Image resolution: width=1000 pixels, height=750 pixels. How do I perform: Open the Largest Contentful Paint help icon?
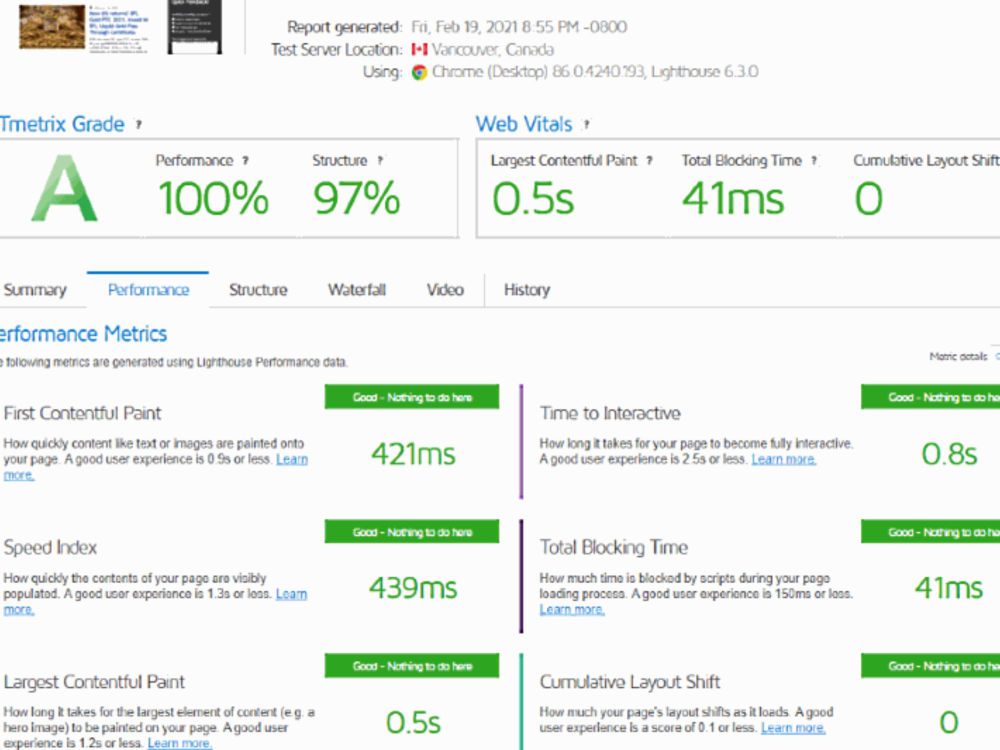point(649,161)
